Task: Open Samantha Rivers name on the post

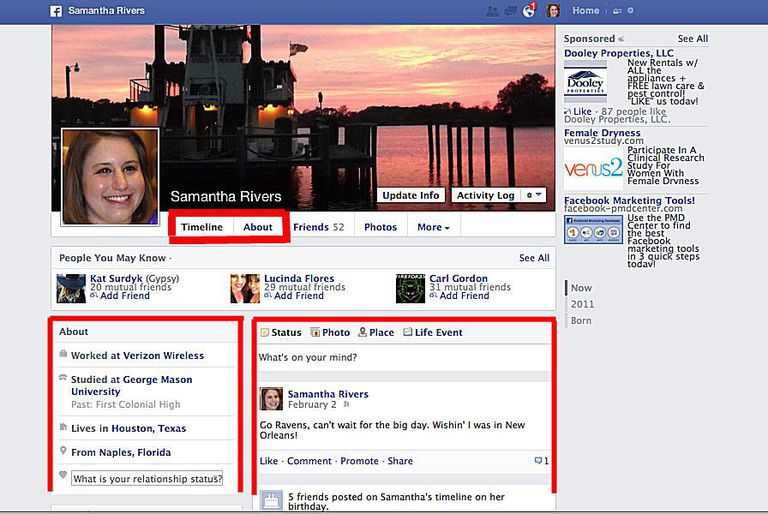Action: pyautogui.click(x=328, y=394)
